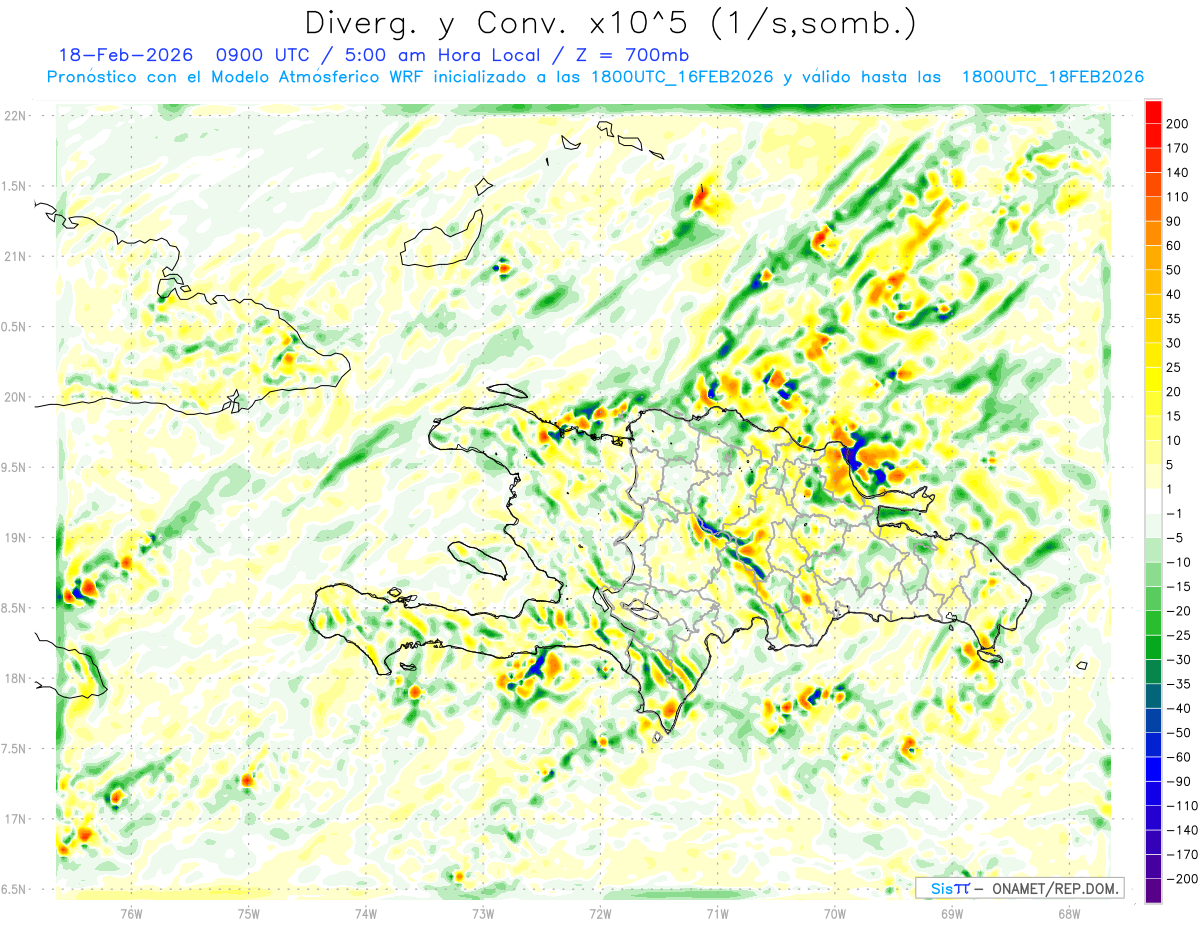Click the '75W' longitude label

pos(249,914)
